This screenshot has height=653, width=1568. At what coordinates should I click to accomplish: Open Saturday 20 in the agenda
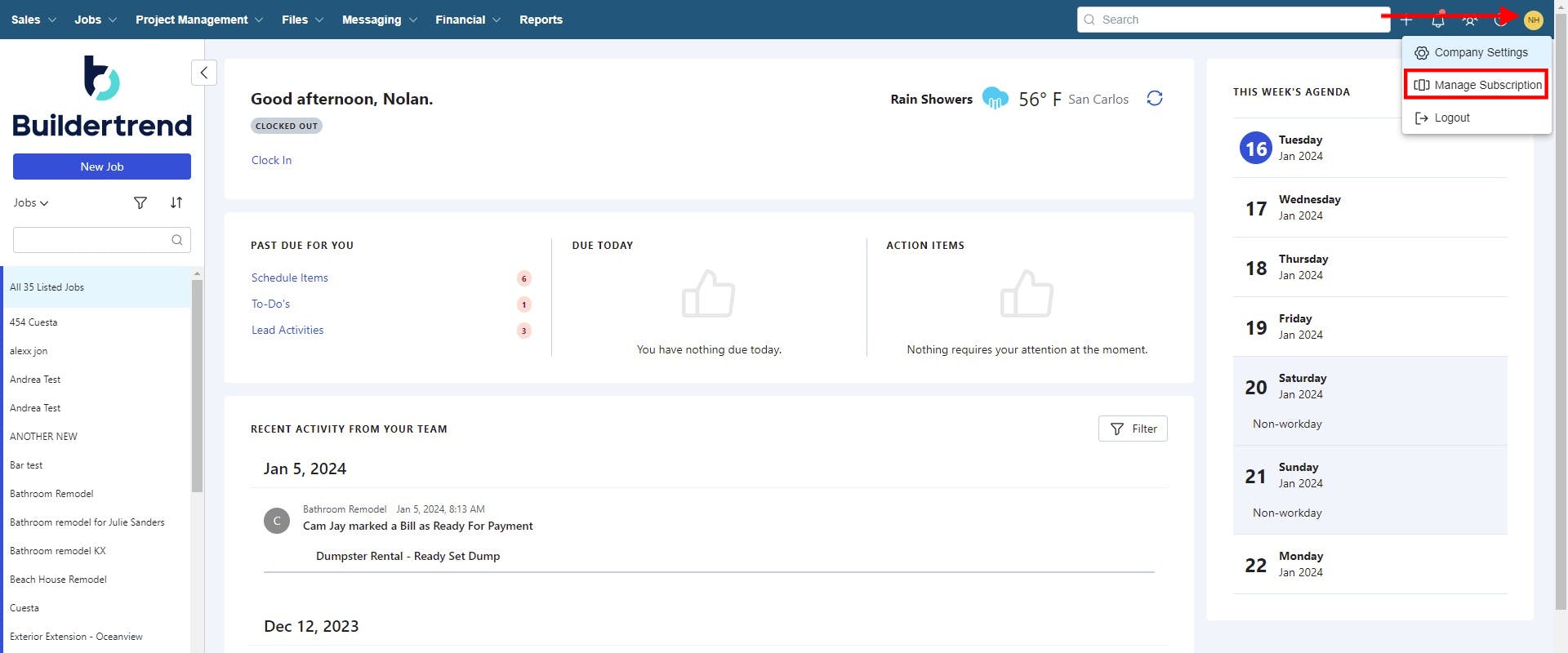[x=1370, y=401]
